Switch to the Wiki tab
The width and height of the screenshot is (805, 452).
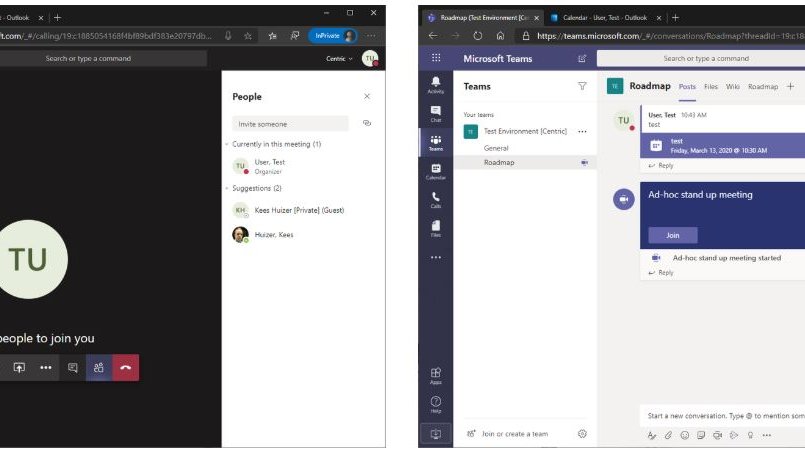733,87
